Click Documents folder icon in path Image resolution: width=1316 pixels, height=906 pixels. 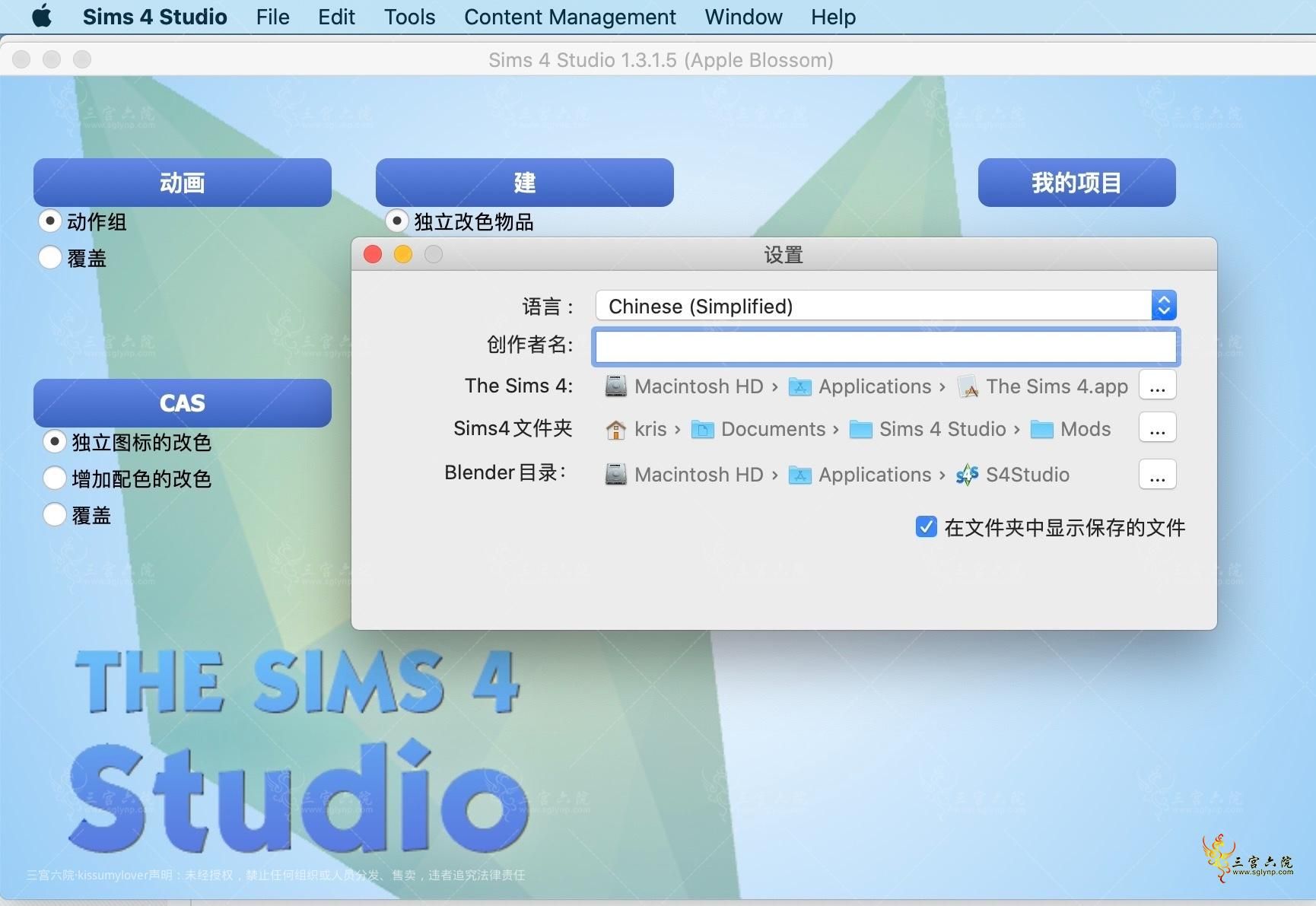[702, 430]
